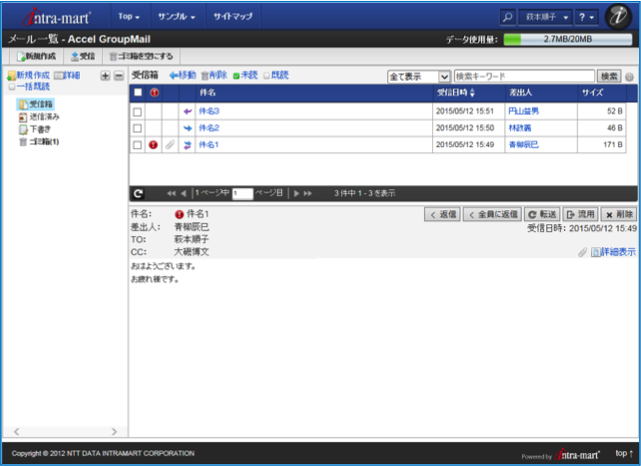
Task: Open mail 件名3
Action: pyautogui.click(x=209, y=111)
